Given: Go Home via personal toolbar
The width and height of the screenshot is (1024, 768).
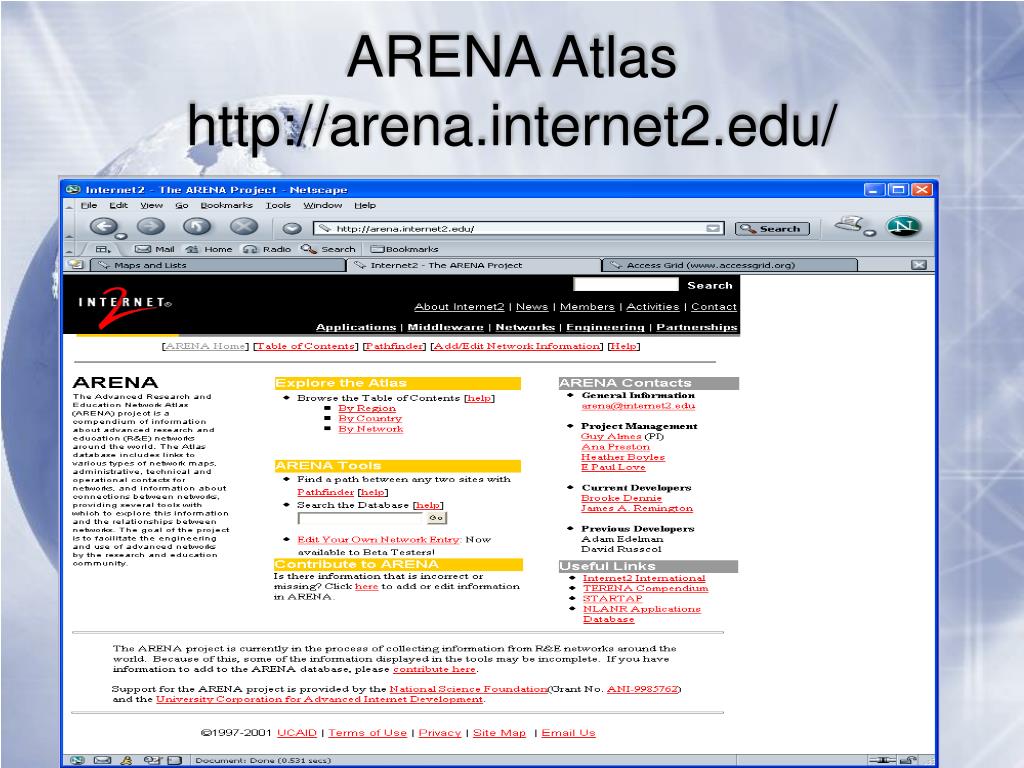Looking at the screenshot, I should (209, 249).
